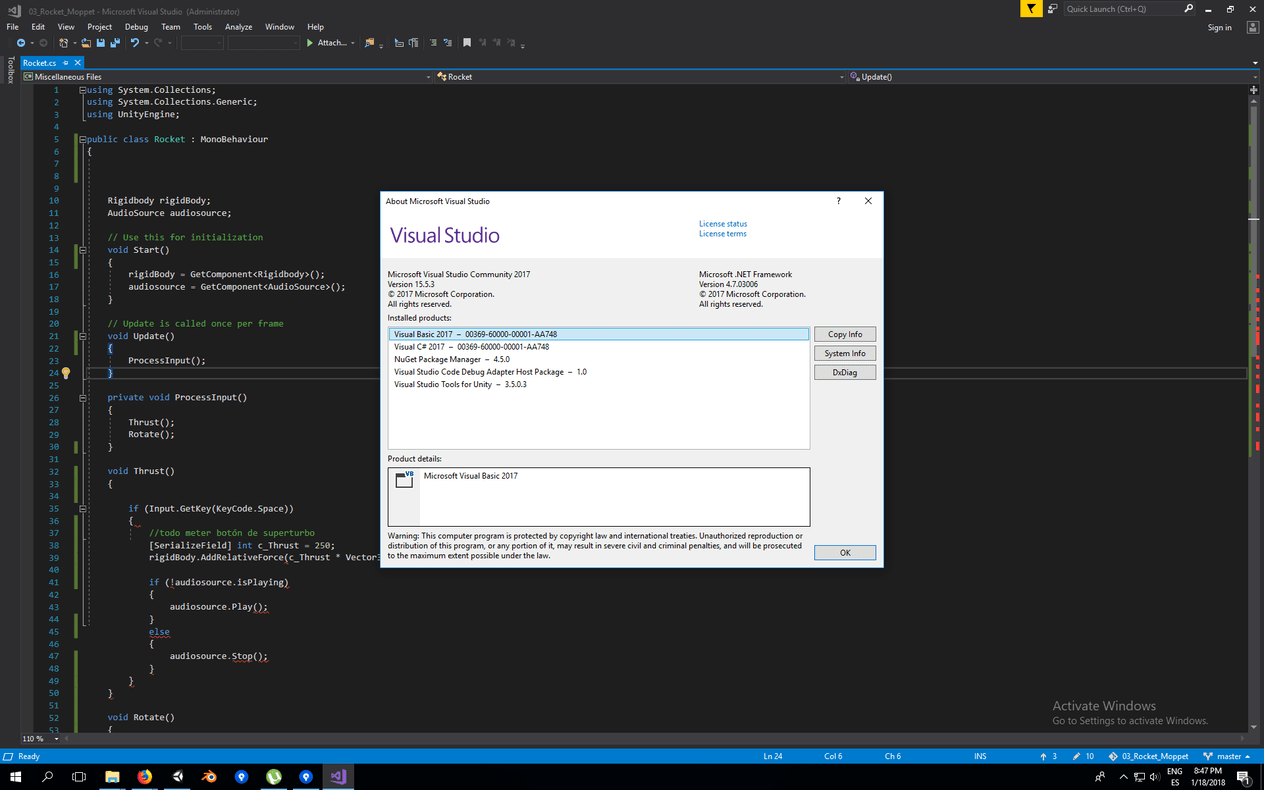Click the License terms link

tap(722, 233)
